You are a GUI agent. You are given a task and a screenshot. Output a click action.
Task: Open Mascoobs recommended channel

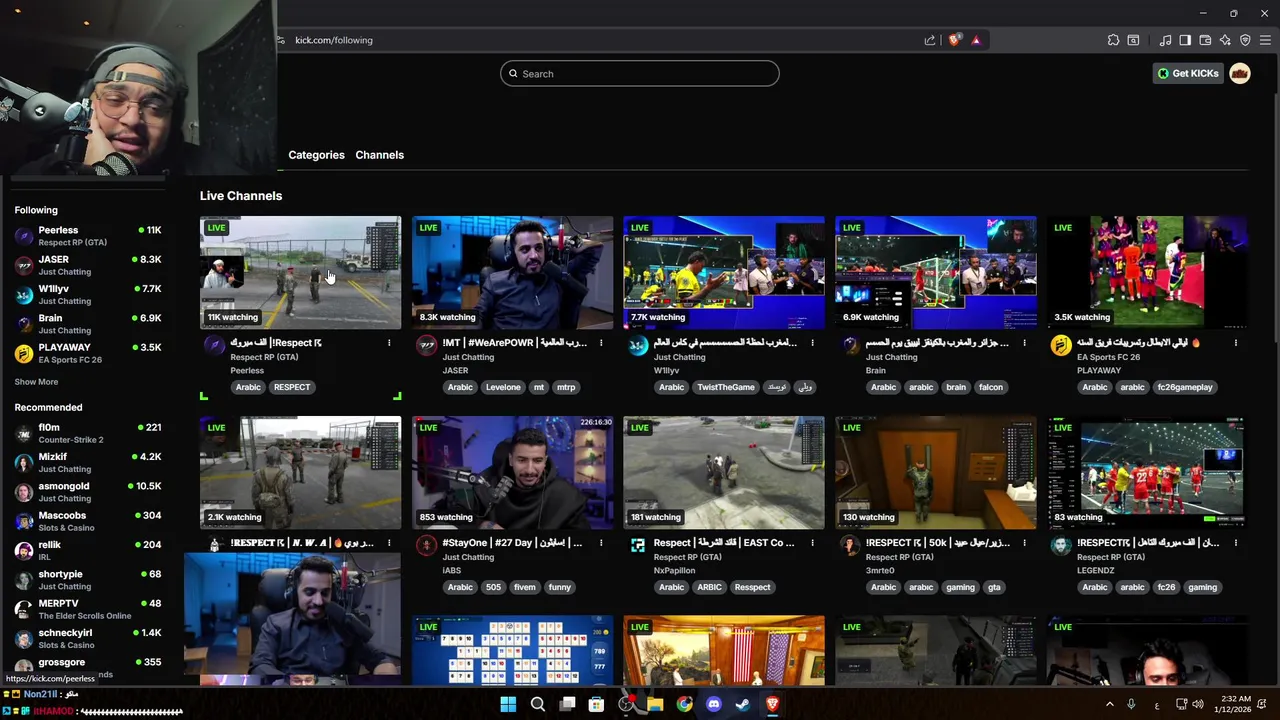88,521
